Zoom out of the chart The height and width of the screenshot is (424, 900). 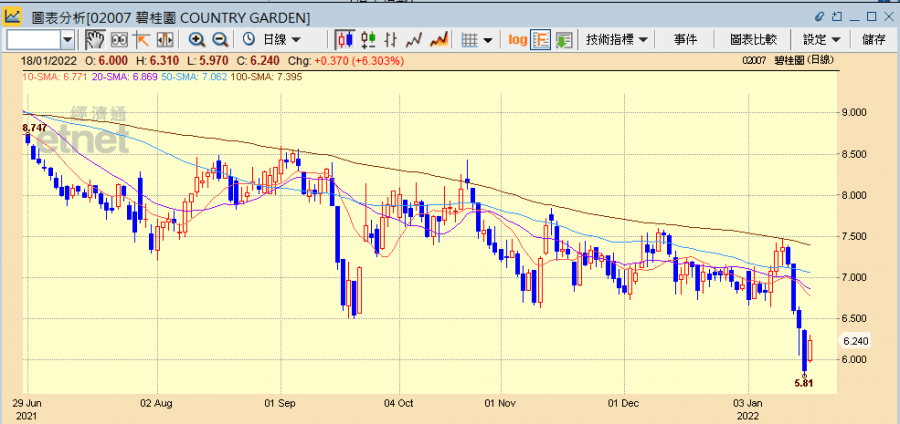[x=219, y=39]
